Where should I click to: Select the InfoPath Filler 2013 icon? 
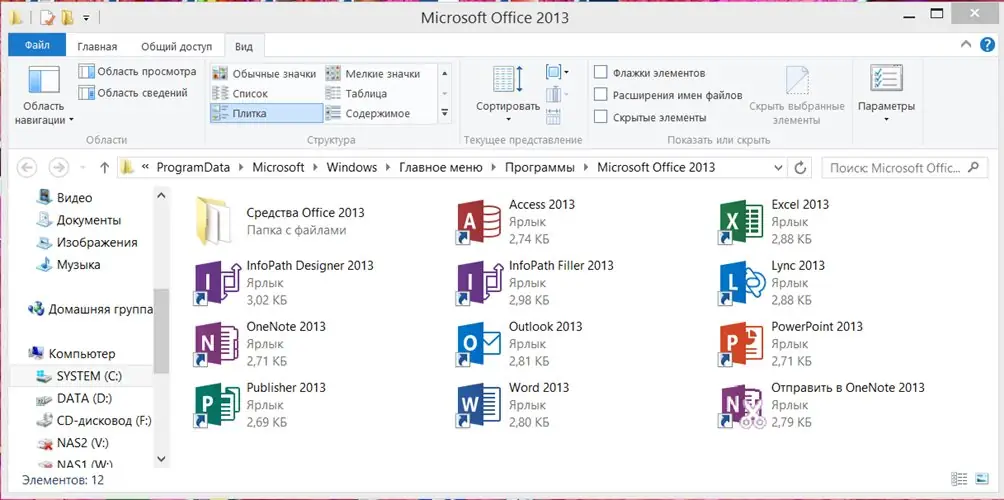(x=479, y=283)
